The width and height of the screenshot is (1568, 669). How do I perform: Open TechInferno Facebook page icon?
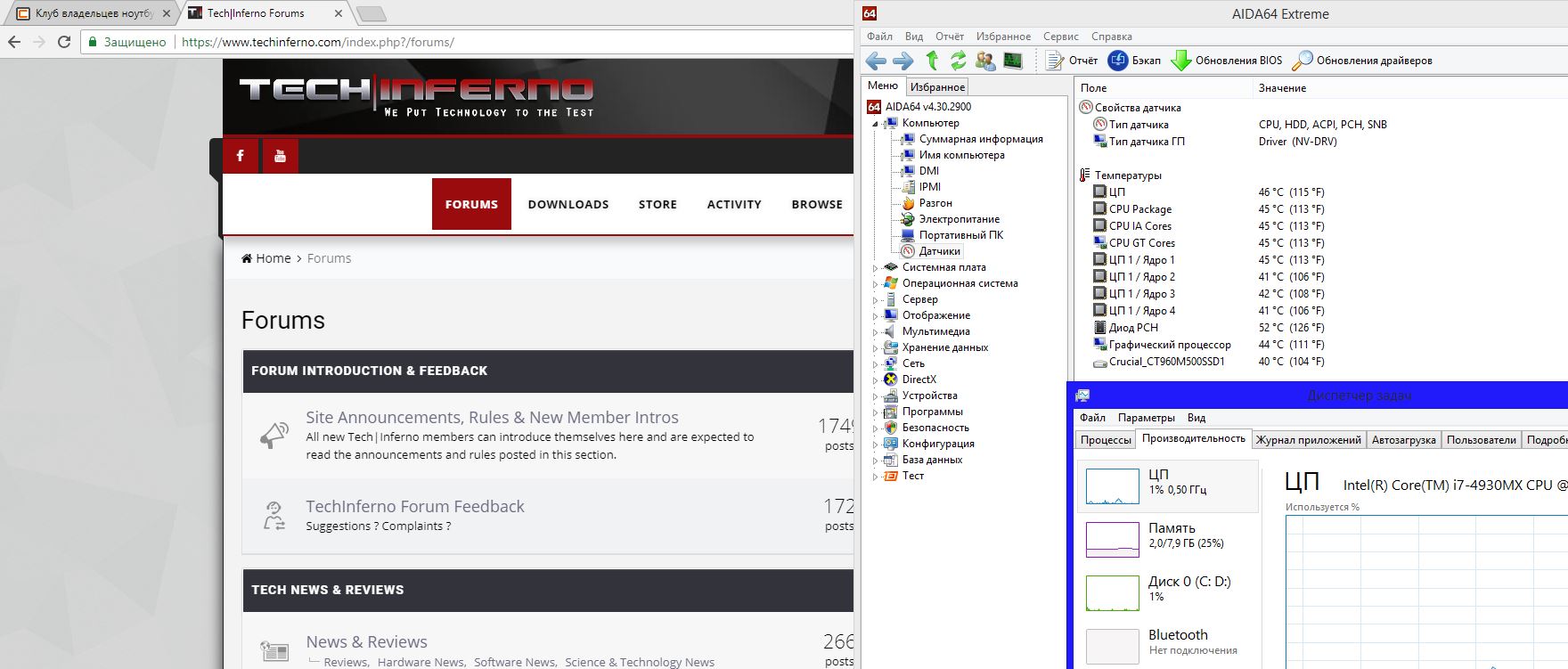240,156
